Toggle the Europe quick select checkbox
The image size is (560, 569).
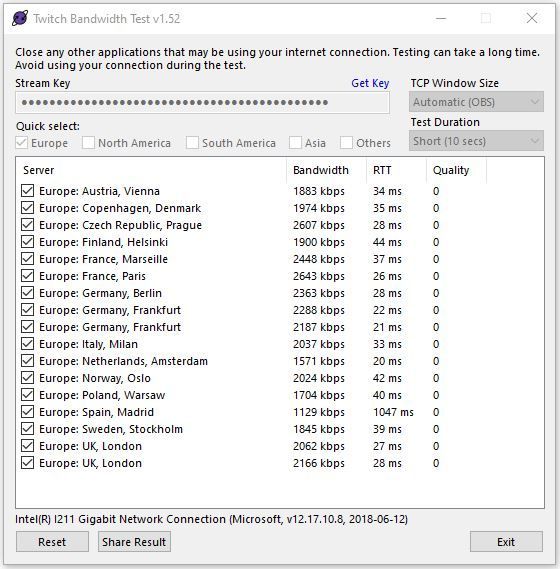pyautogui.click(x=22, y=143)
